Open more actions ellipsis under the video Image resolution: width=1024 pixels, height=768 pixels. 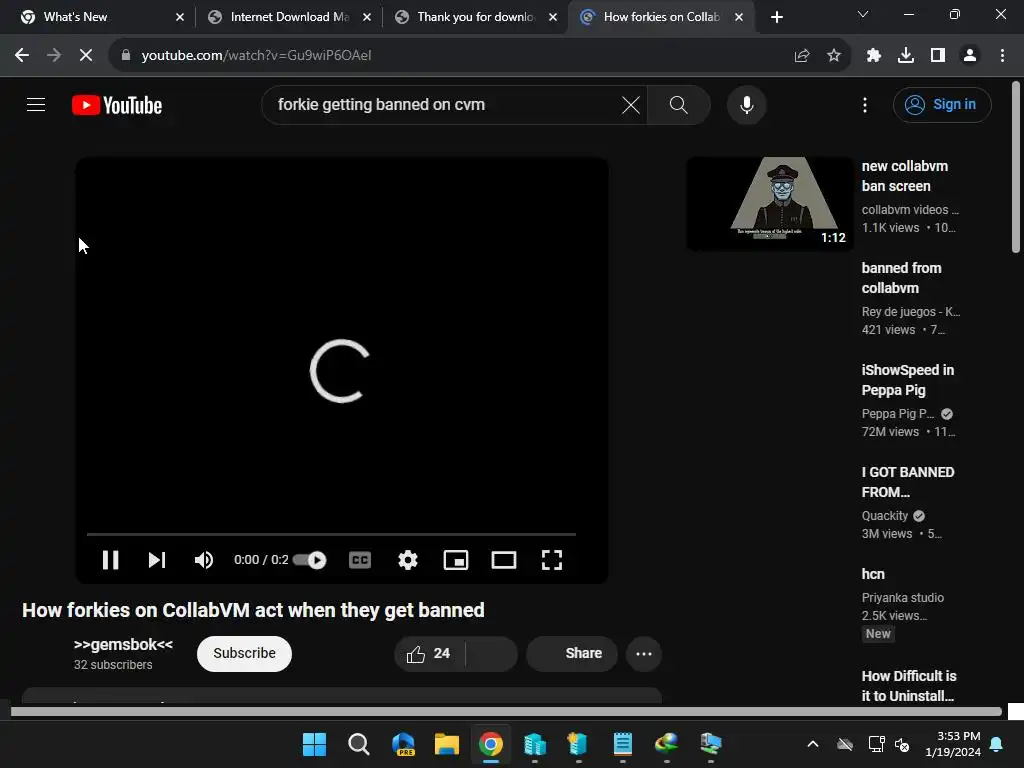(644, 654)
